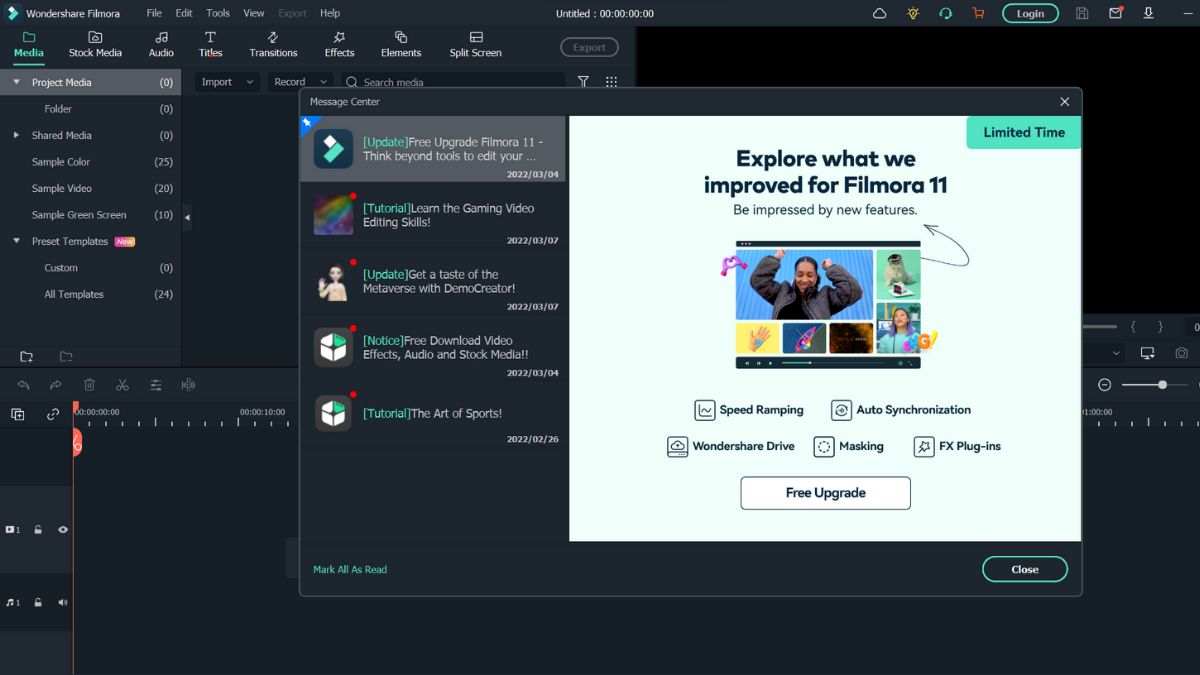Lock the video track
Image resolution: width=1200 pixels, height=675 pixels.
[x=37, y=529]
